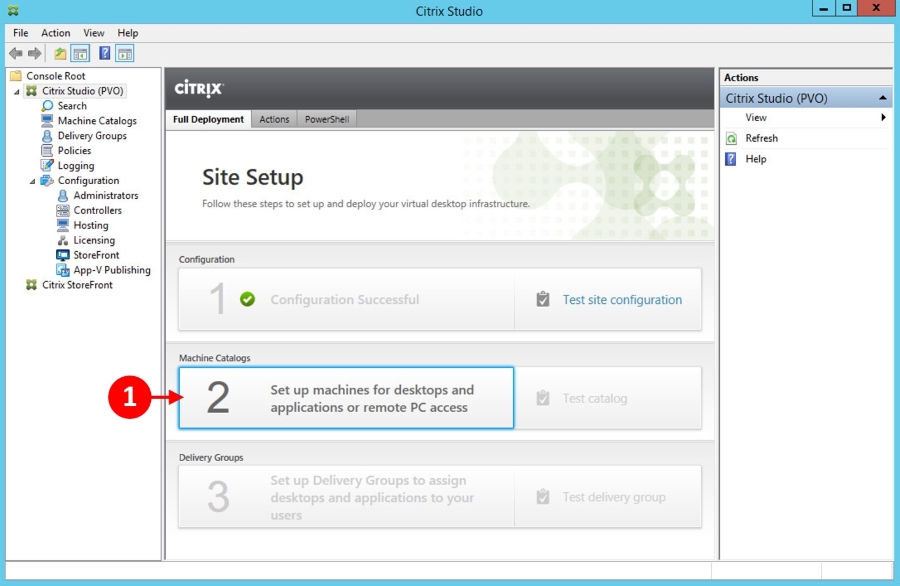Click Help in the Actions pane
The image size is (900, 586).
pyautogui.click(x=756, y=159)
